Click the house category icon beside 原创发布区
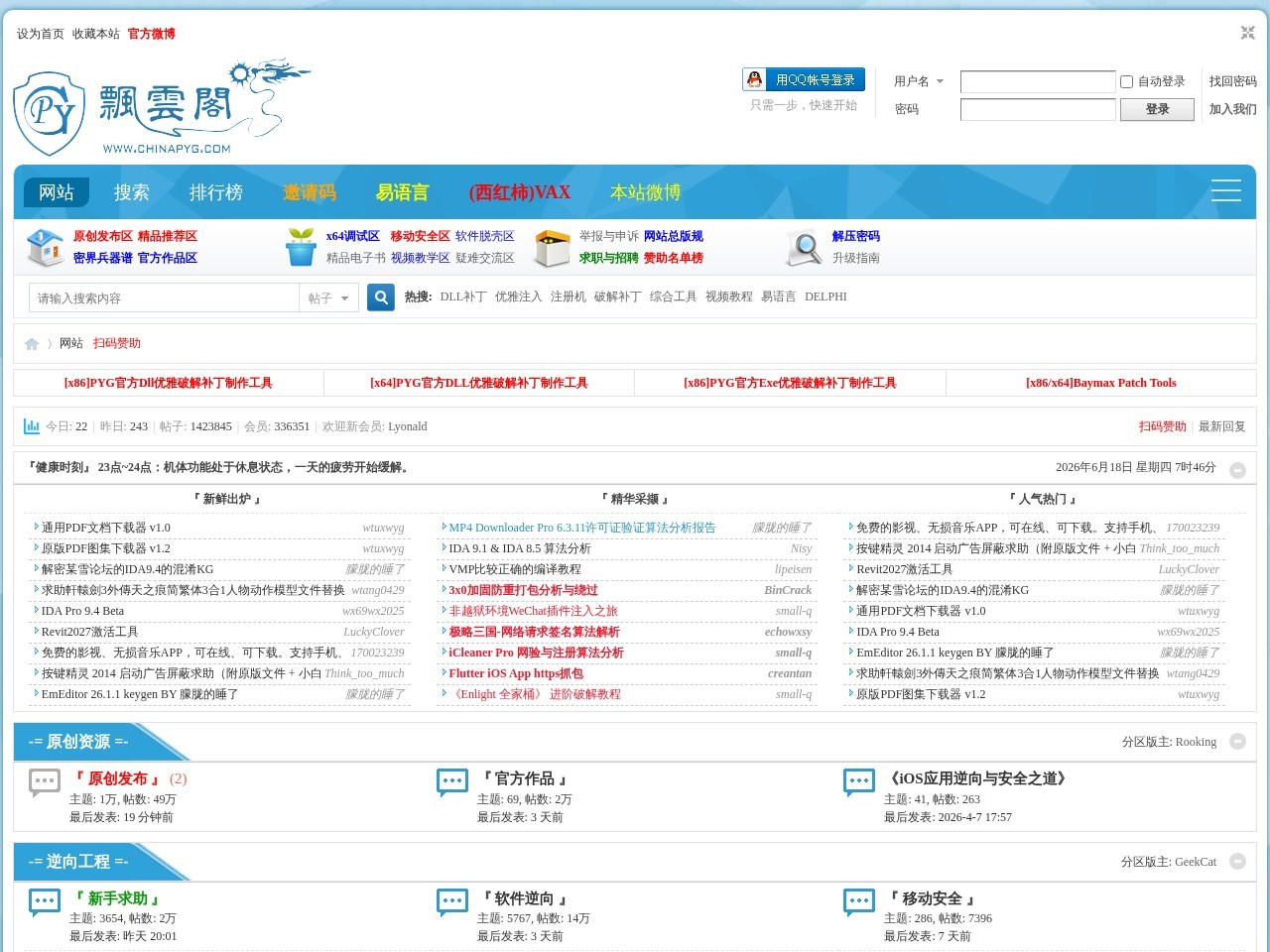 point(45,247)
